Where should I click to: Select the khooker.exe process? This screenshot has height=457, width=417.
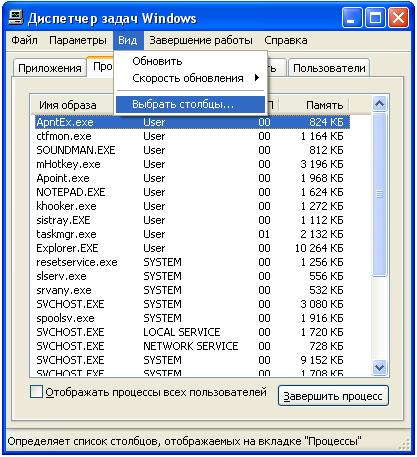click(192, 206)
